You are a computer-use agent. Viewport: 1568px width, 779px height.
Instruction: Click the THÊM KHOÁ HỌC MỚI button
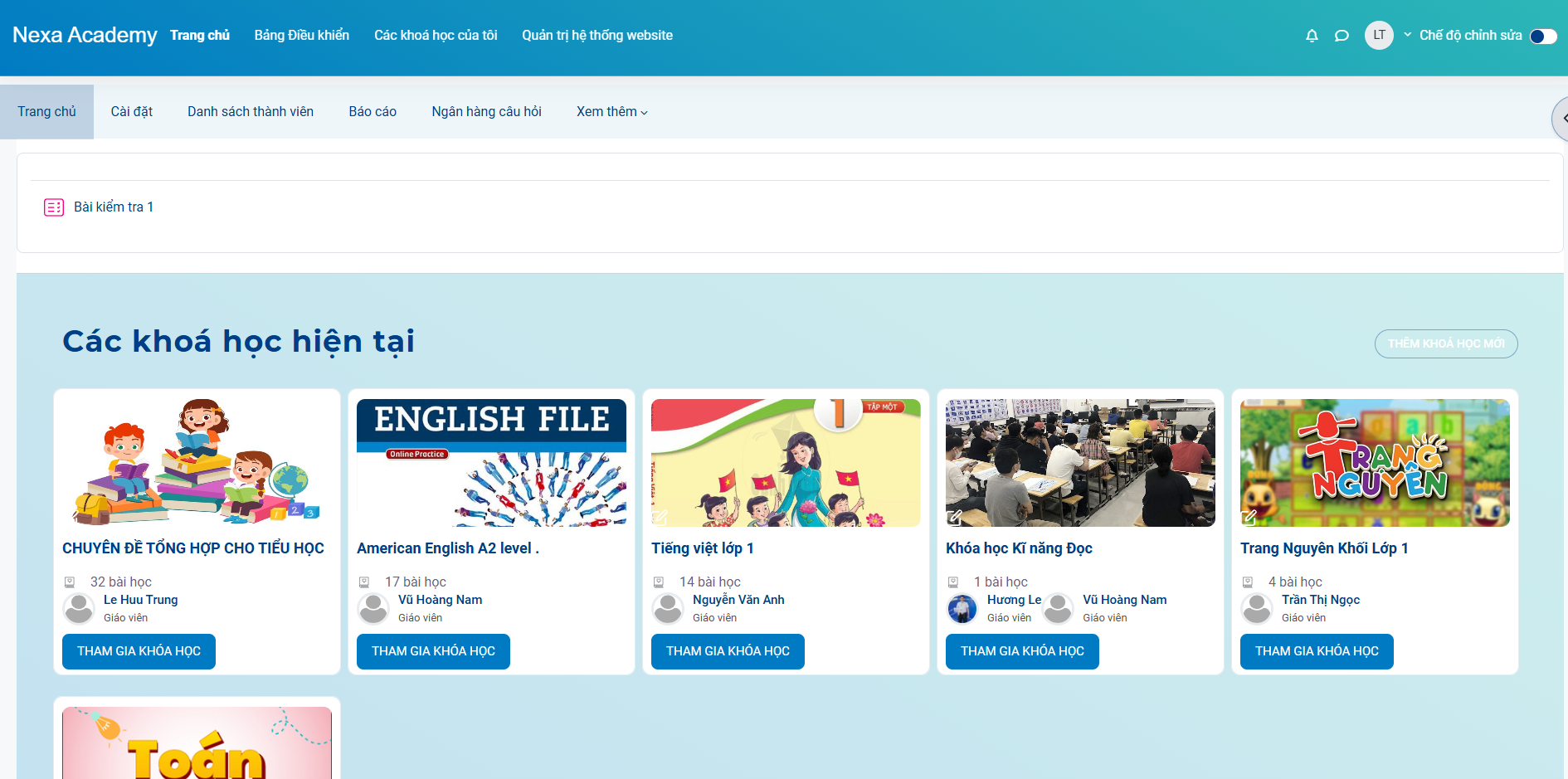(1445, 344)
